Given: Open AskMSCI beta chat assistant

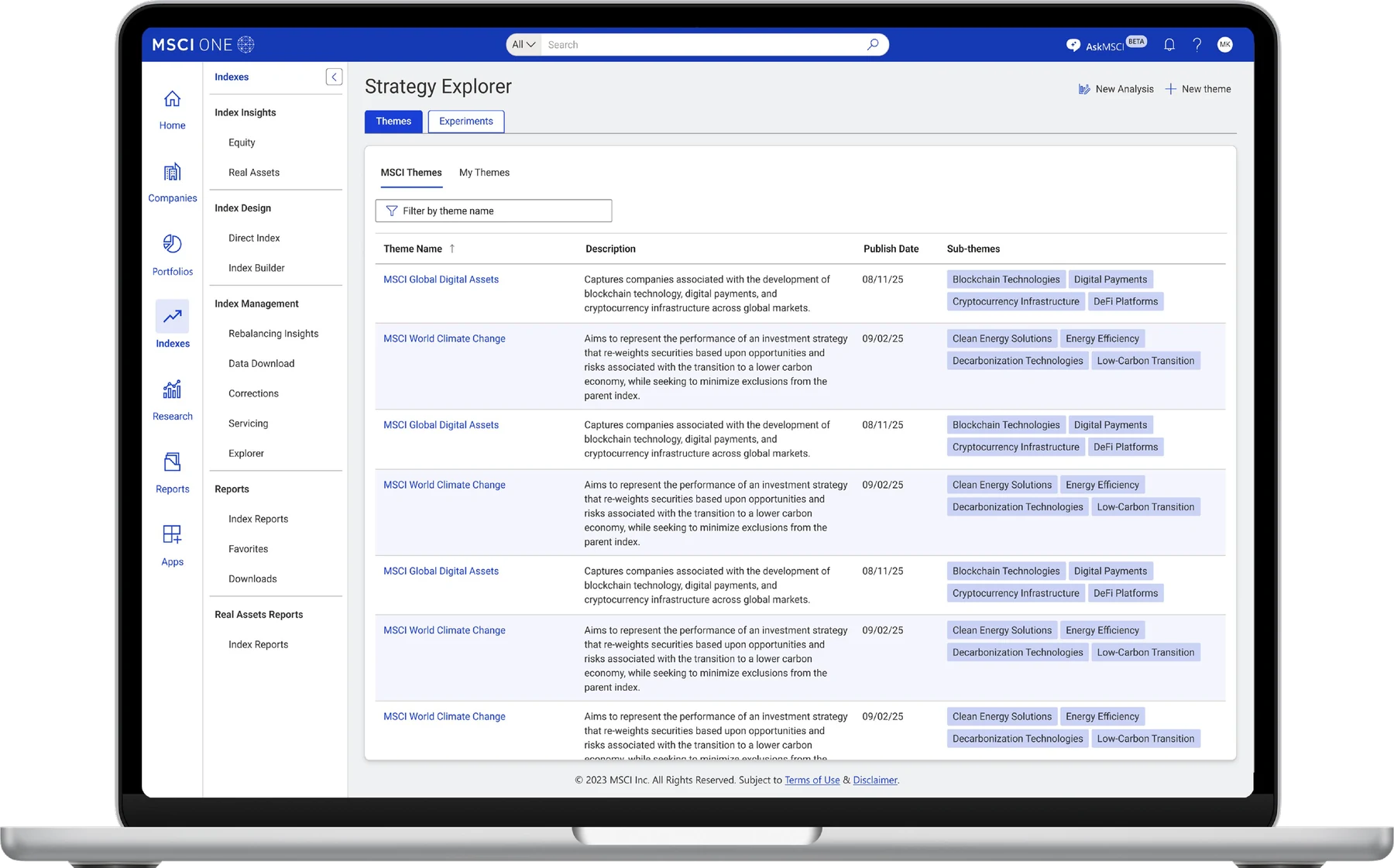Looking at the screenshot, I should tap(1106, 45).
